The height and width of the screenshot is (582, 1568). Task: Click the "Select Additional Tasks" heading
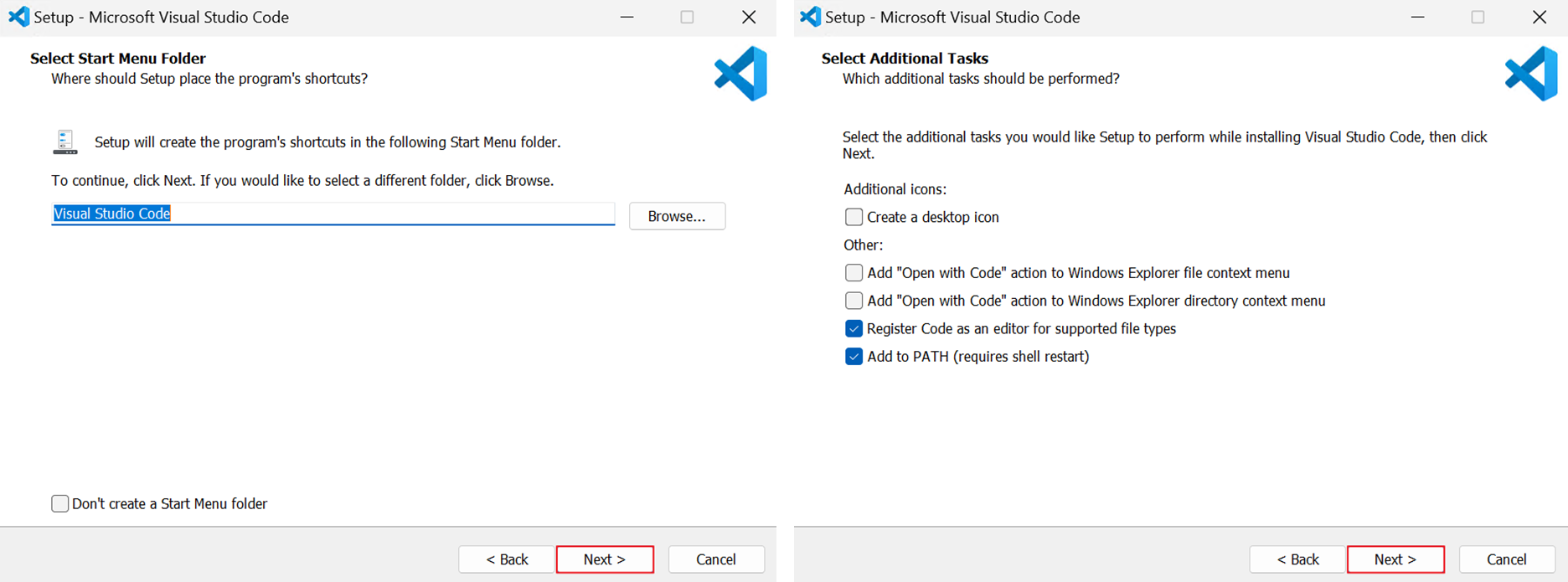[905, 58]
